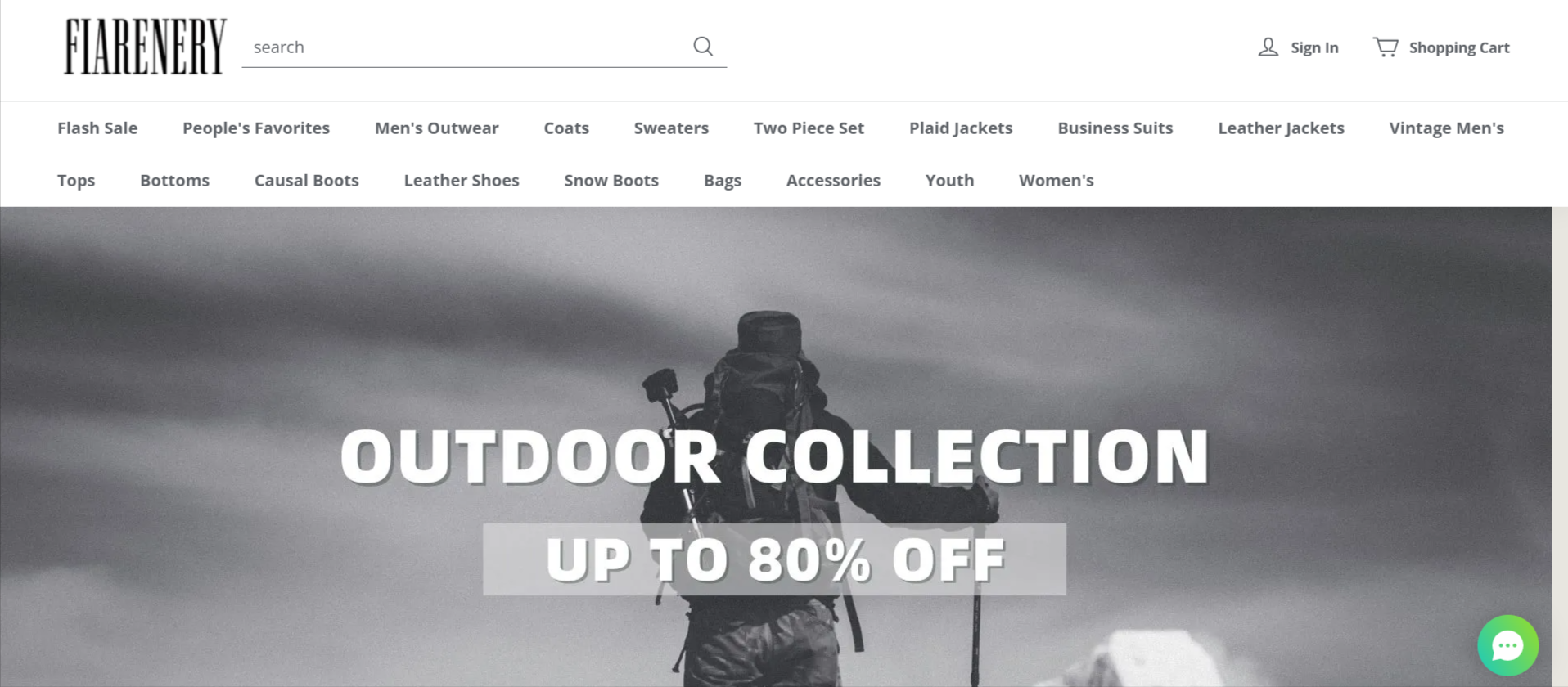The width and height of the screenshot is (1568, 687).
Task: Open the Sweaters menu item
Action: [671, 128]
